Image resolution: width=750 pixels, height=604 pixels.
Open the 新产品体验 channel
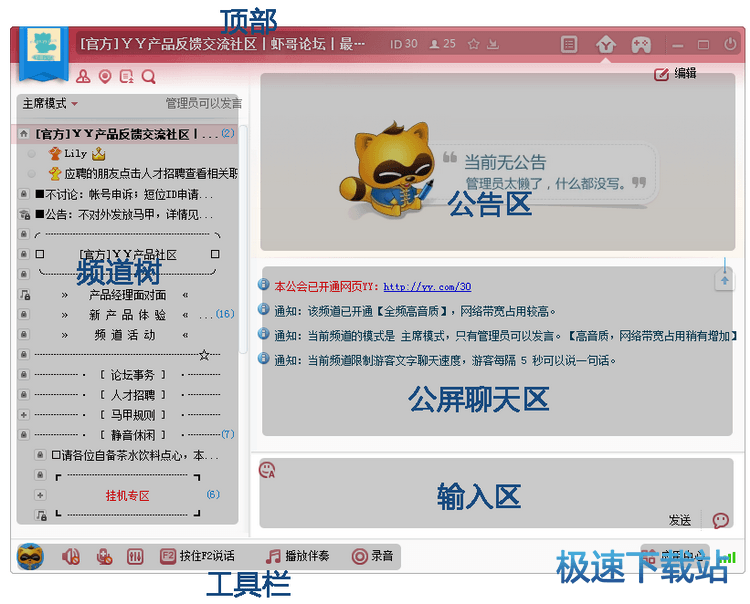(x=127, y=315)
